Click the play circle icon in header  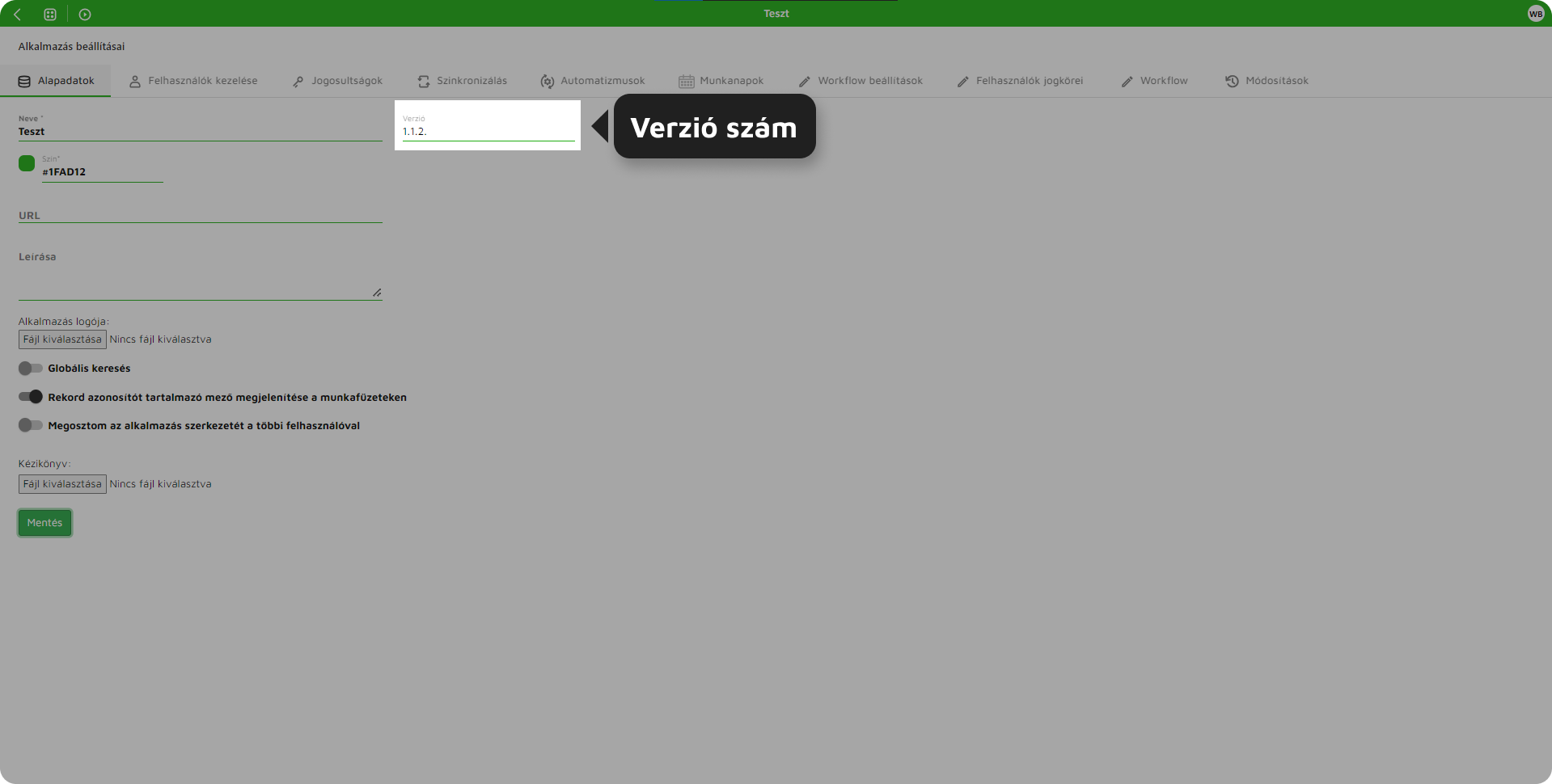click(x=85, y=15)
